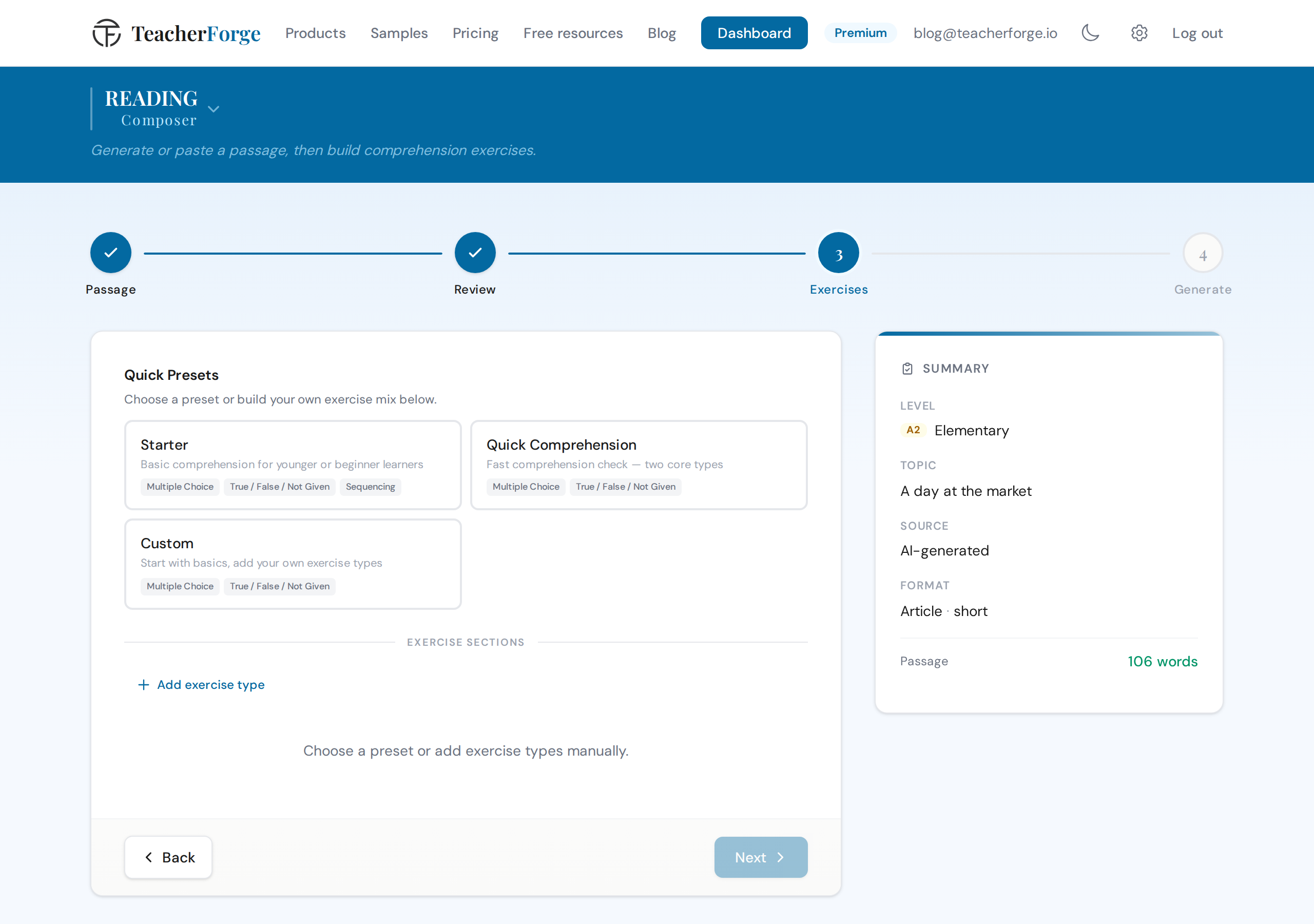
Task: Return to the Review step checkmark
Action: pos(475,253)
